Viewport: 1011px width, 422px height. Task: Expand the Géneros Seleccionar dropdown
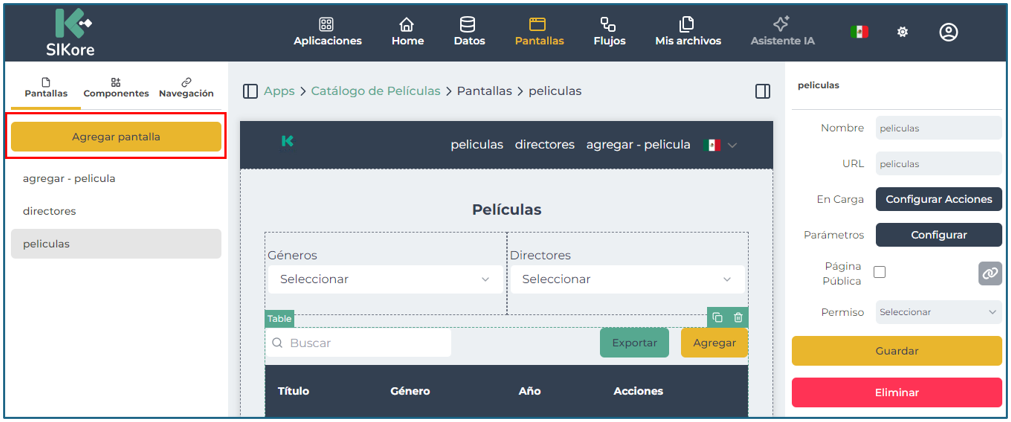pos(385,279)
